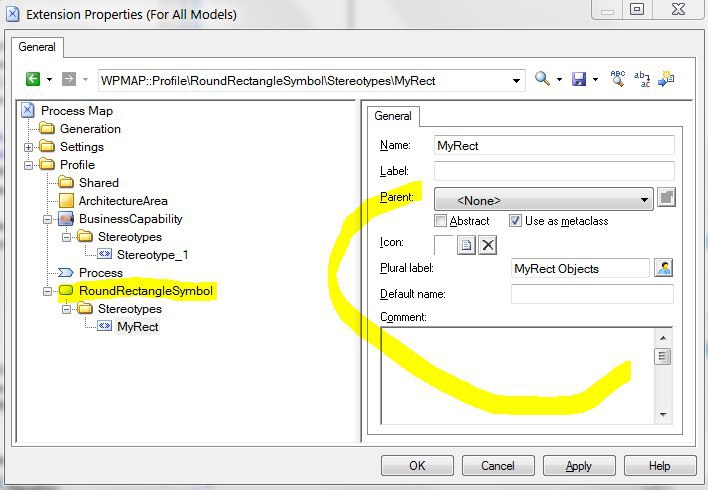The image size is (708, 490).
Task: Open the Forward arrow history dropdown
Action: [x=85, y=80]
